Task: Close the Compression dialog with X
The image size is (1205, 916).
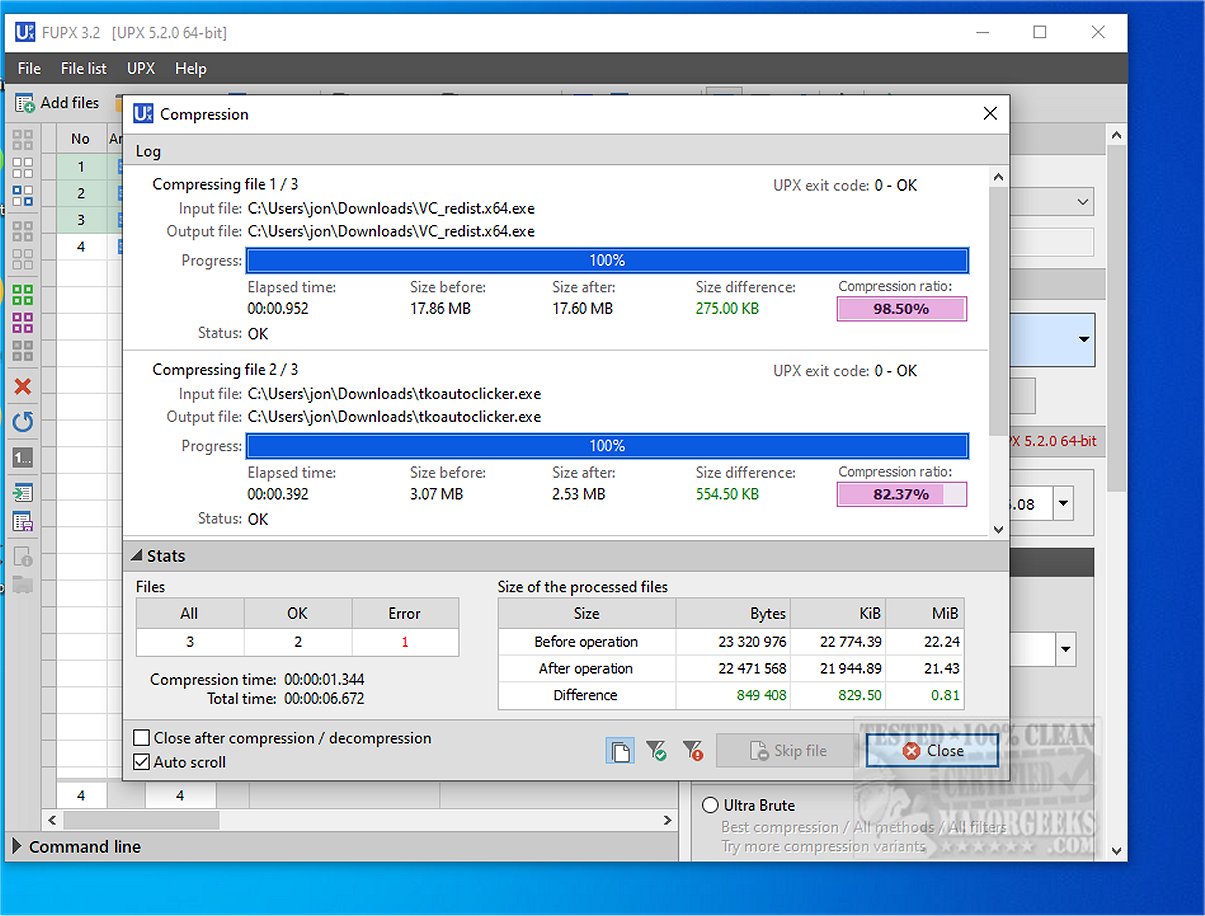Action: point(990,114)
